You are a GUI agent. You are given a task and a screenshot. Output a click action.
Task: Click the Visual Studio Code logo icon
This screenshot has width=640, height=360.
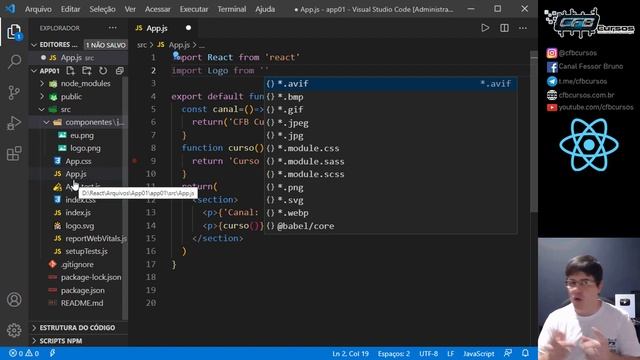click(11, 9)
